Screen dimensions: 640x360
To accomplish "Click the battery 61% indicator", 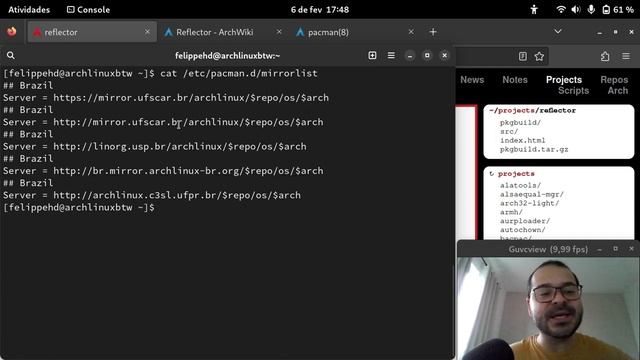I will pyautogui.click(x=618, y=9).
